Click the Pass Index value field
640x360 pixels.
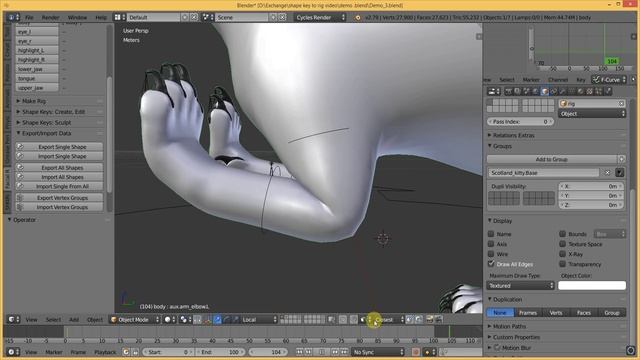tap(520, 122)
